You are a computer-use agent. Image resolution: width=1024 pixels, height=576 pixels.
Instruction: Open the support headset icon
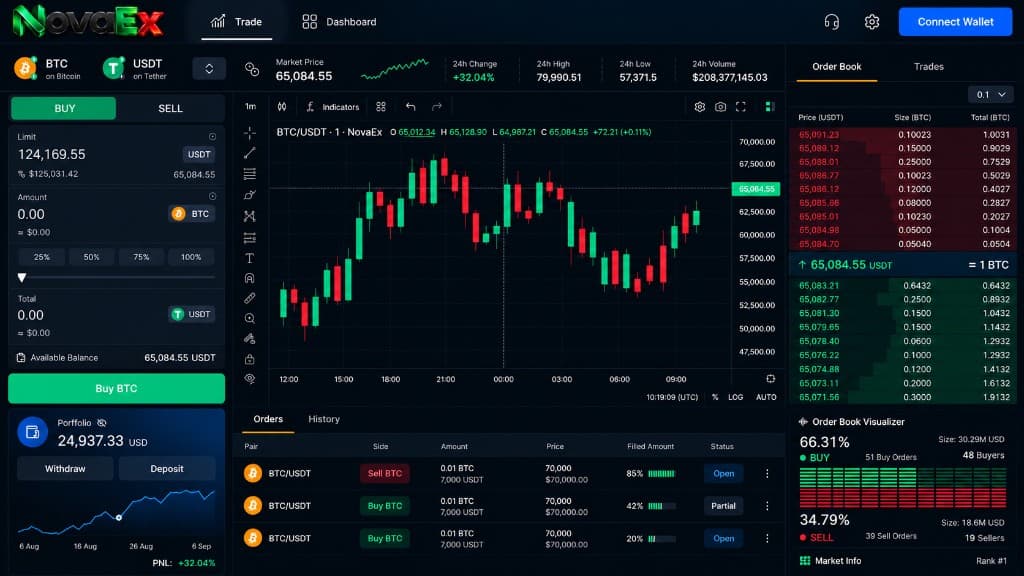[x=831, y=22]
